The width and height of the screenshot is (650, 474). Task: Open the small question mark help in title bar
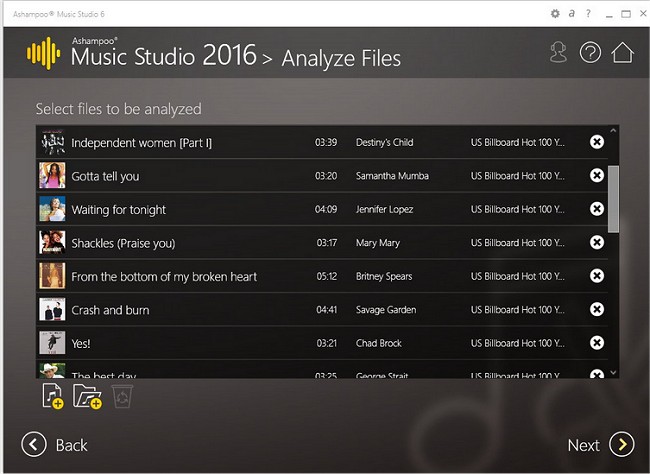[588, 14]
